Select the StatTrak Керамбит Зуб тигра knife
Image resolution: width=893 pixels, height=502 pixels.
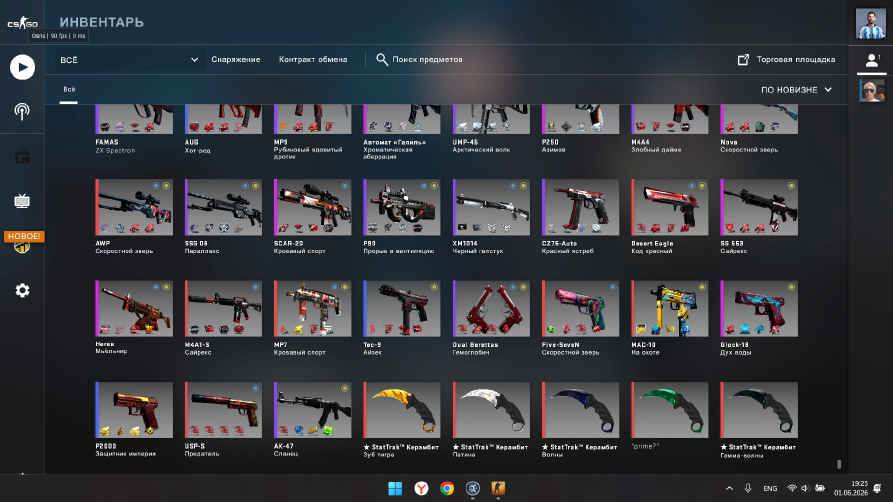[402, 410]
